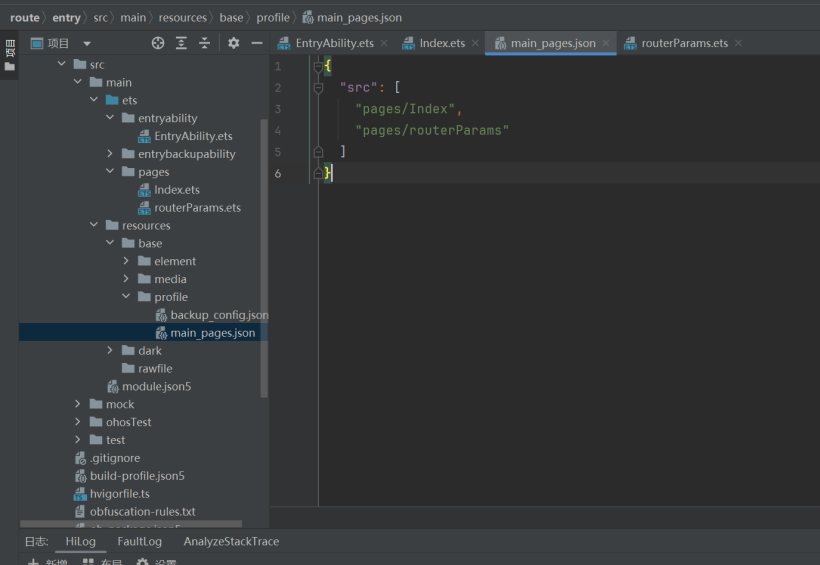Click the project tree horizontal scrollbar
The width and height of the screenshot is (820, 565).
click(x=131, y=524)
